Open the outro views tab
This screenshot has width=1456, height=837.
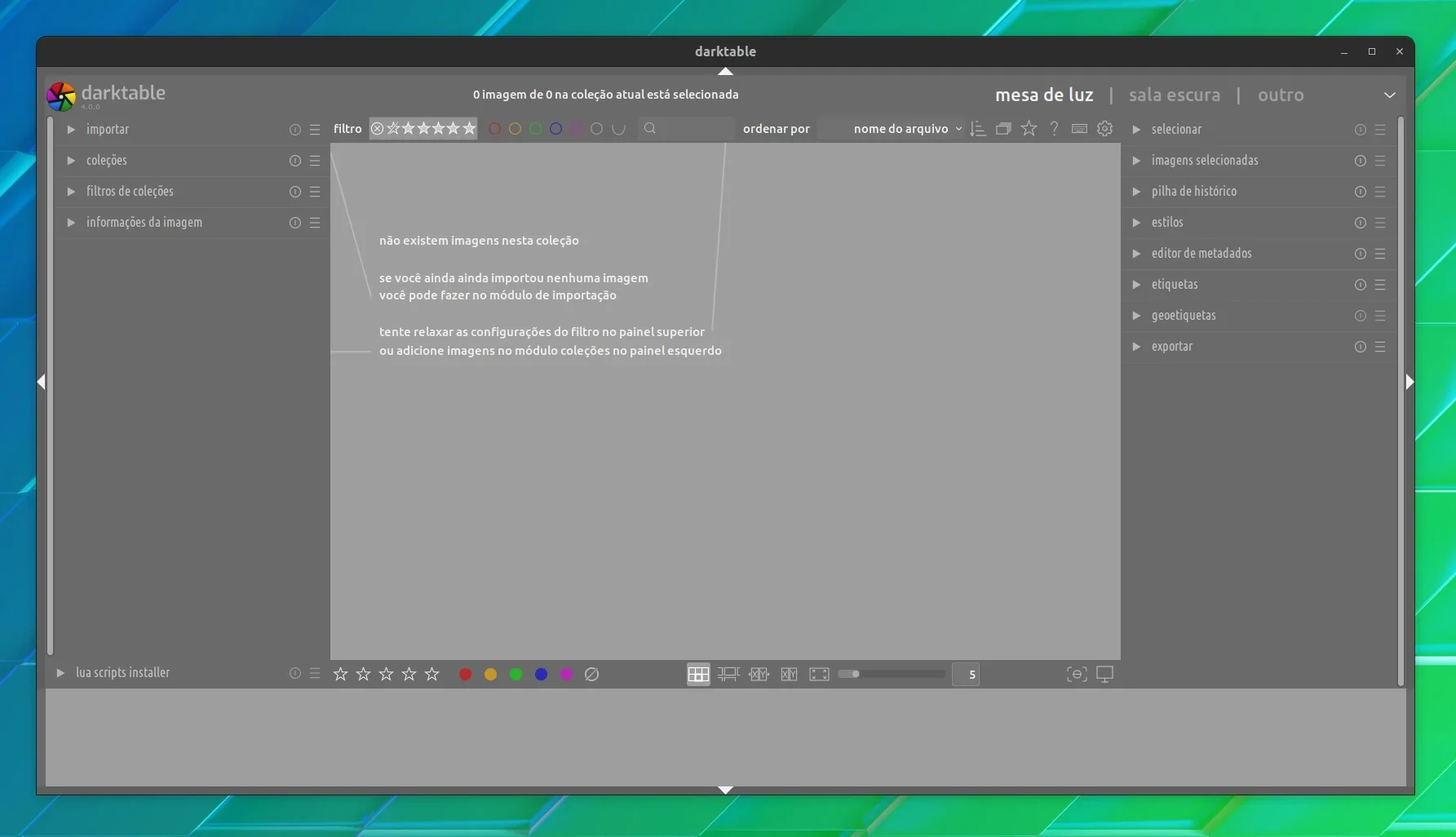(x=1281, y=95)
